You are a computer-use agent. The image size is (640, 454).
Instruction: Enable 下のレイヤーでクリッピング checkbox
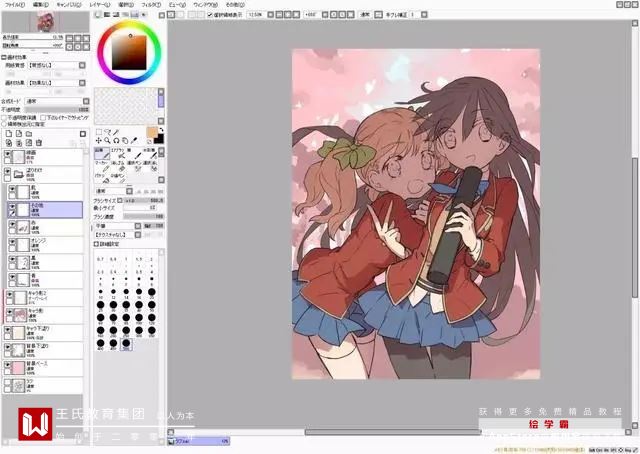(44, 118)
